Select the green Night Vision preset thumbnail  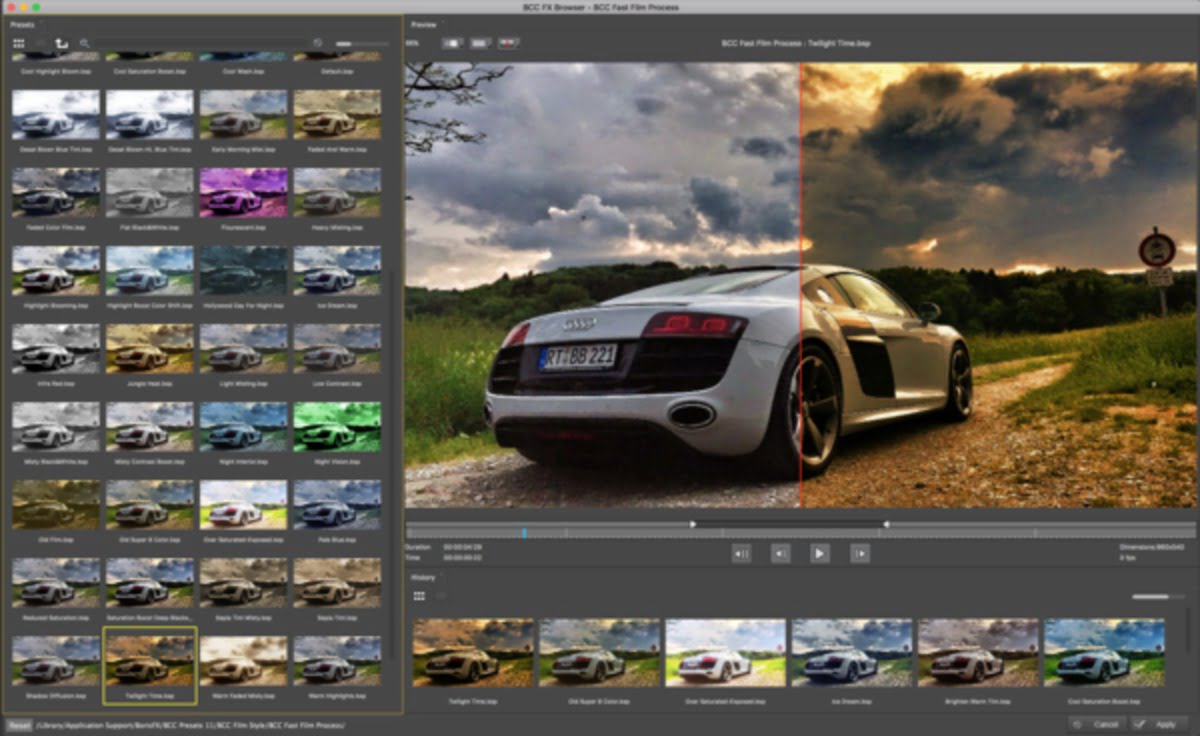pos(337,426)
